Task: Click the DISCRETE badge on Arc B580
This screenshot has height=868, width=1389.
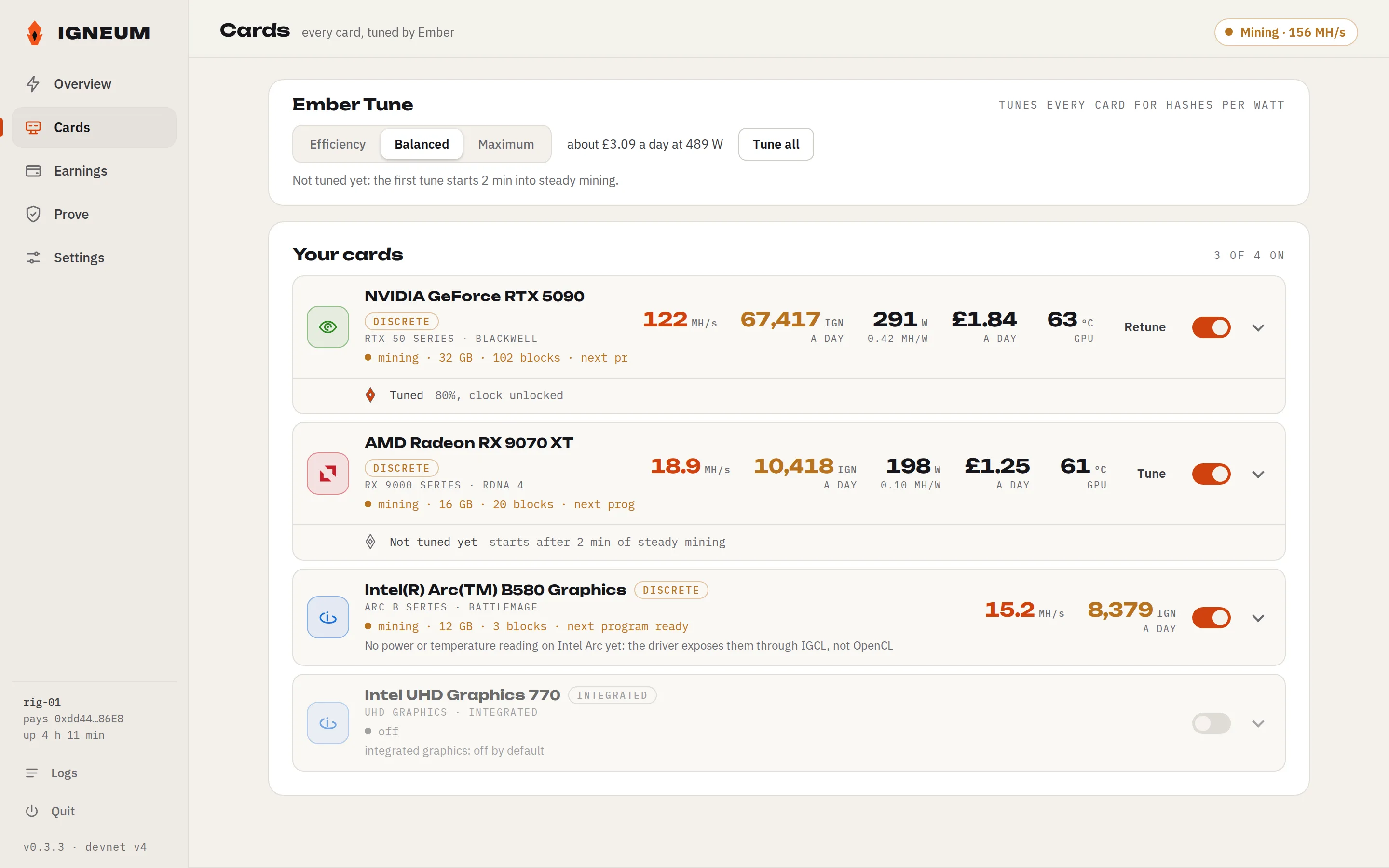Action: [671, 590]
